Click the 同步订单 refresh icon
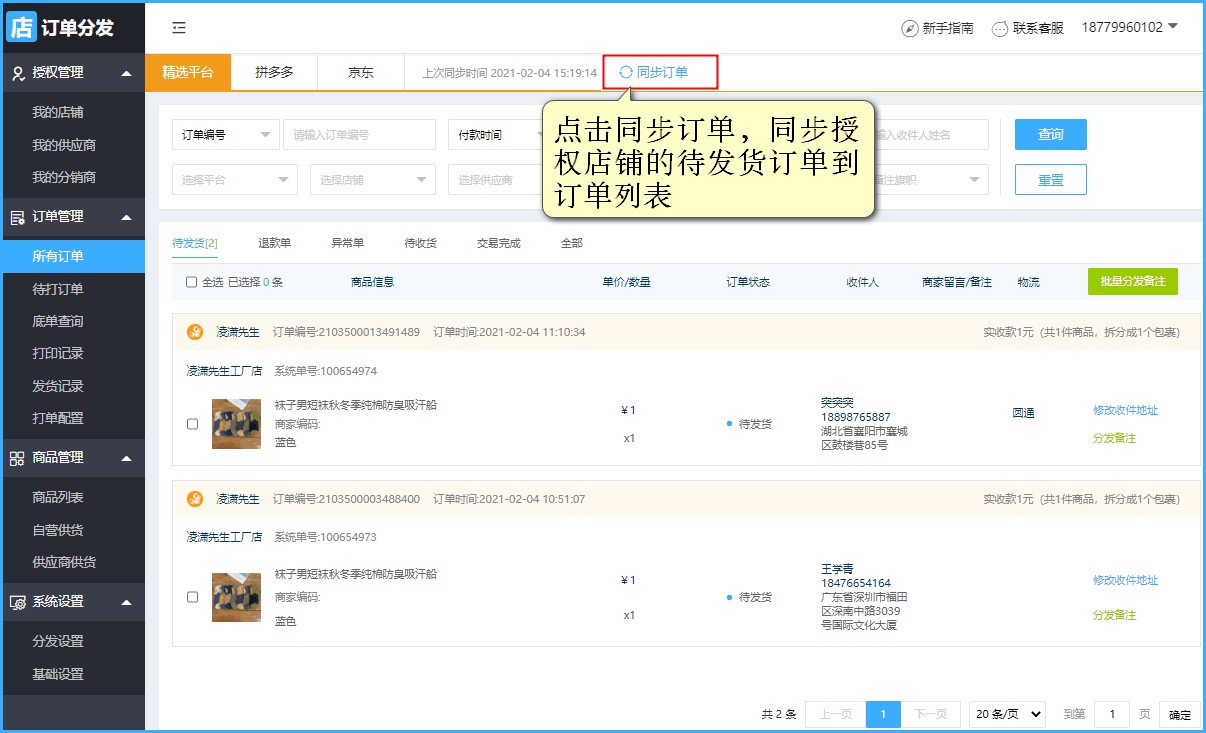 coord(626,72)
